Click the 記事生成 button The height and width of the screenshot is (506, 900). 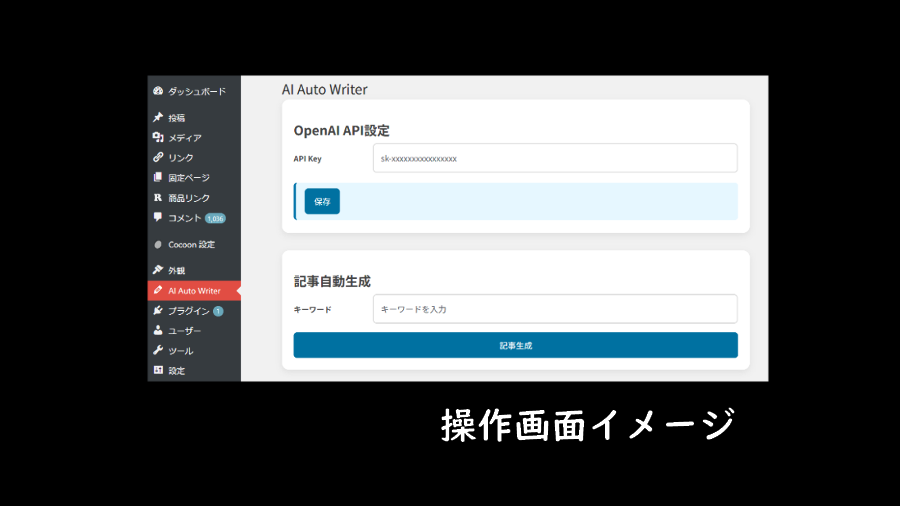(515, 345)
